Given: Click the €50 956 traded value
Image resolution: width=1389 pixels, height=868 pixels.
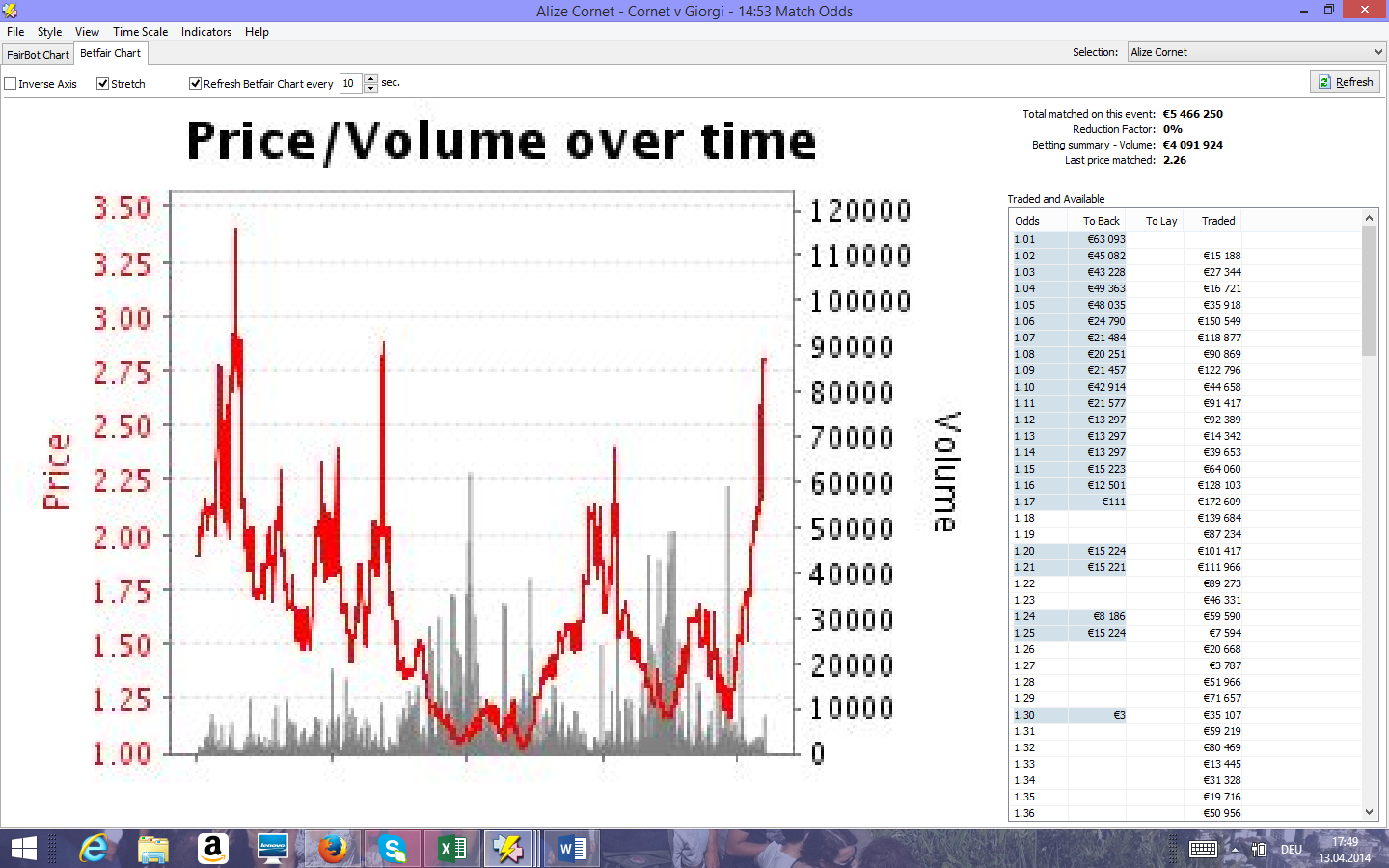Looking at the screenshot, I should click(1222, 813).
